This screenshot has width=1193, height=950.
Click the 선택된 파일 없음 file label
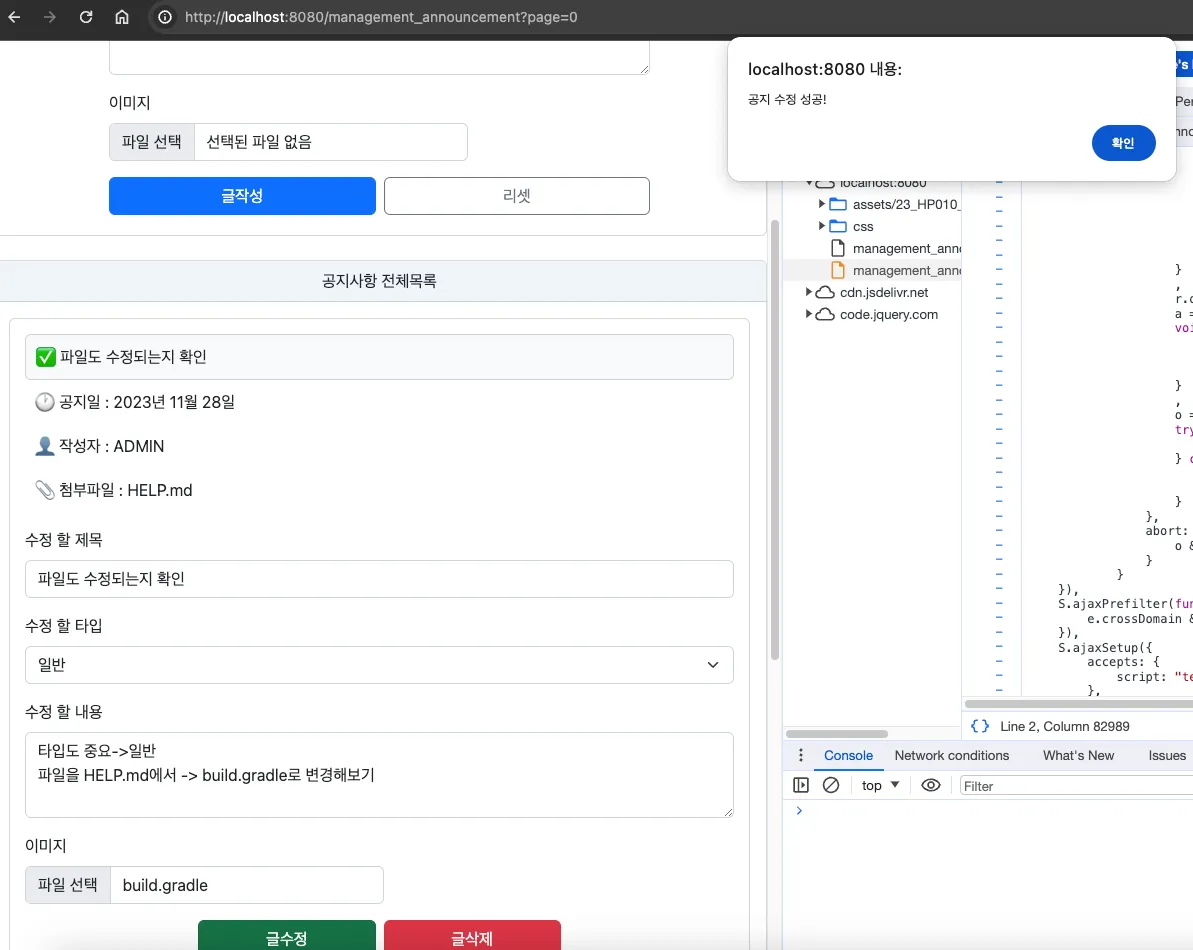coord(259,142)
